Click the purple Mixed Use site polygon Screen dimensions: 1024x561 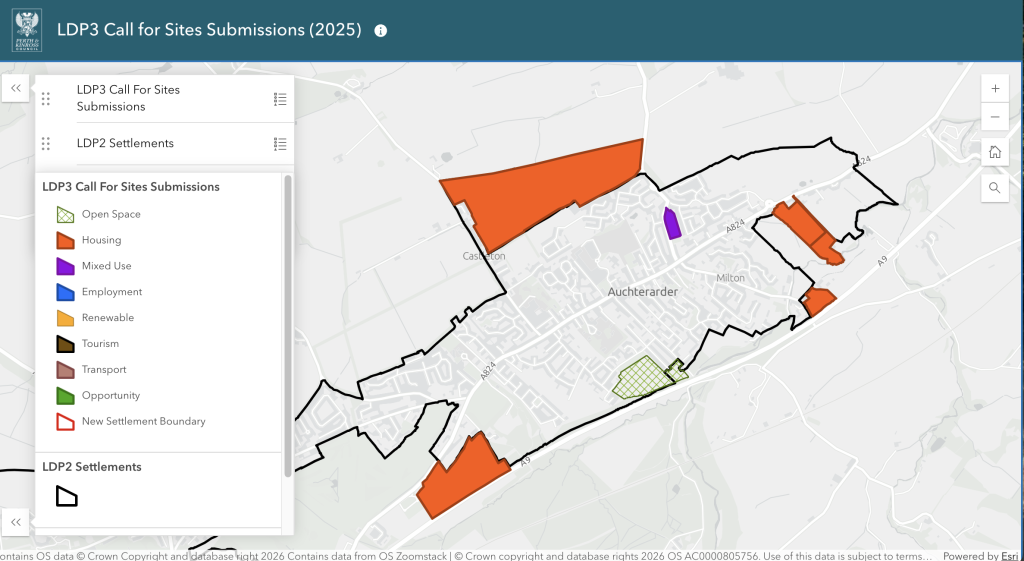pos(672,224)
